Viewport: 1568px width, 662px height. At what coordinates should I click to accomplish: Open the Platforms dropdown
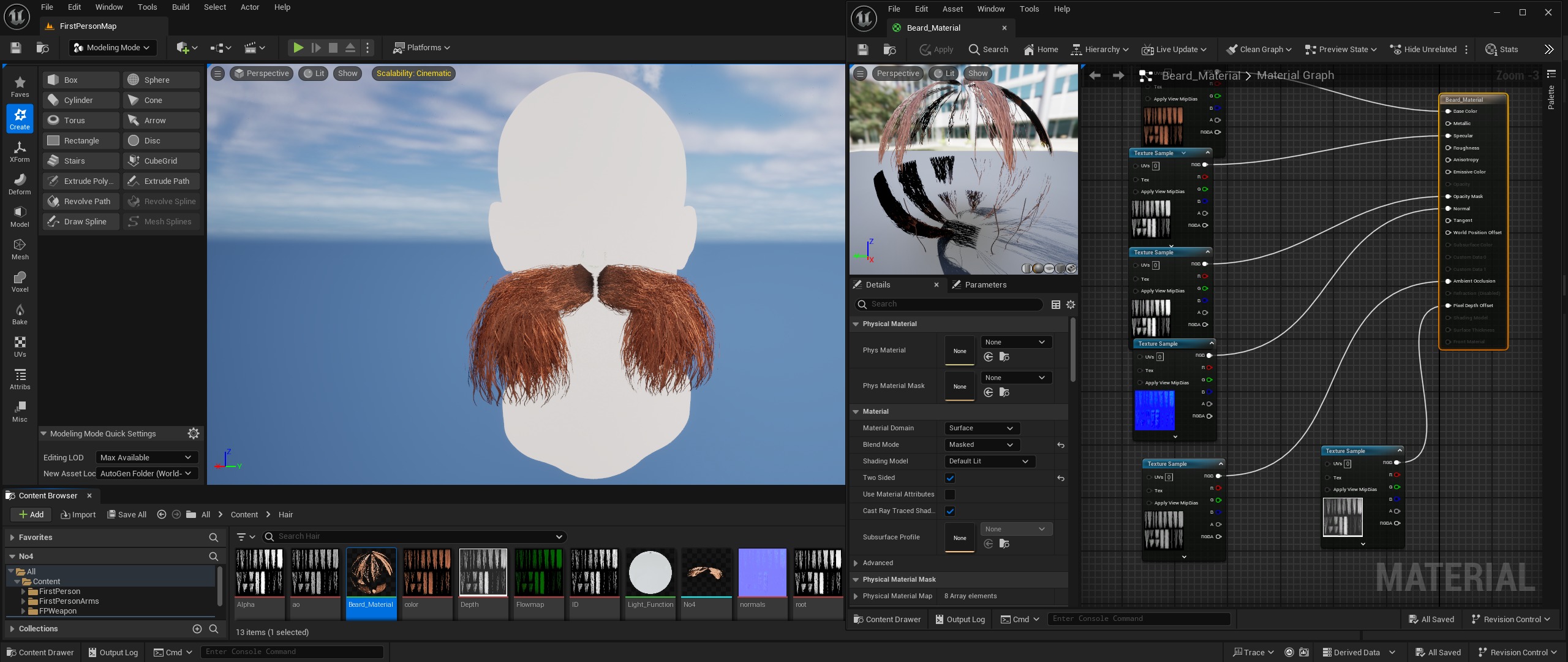tap(421, 47)
